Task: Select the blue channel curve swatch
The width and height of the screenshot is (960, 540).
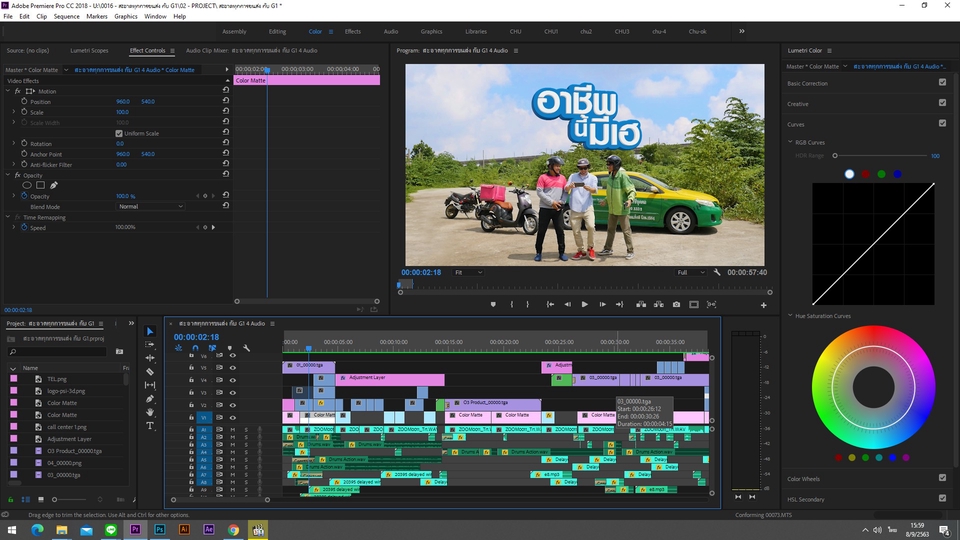Action: tap(897, 174)
